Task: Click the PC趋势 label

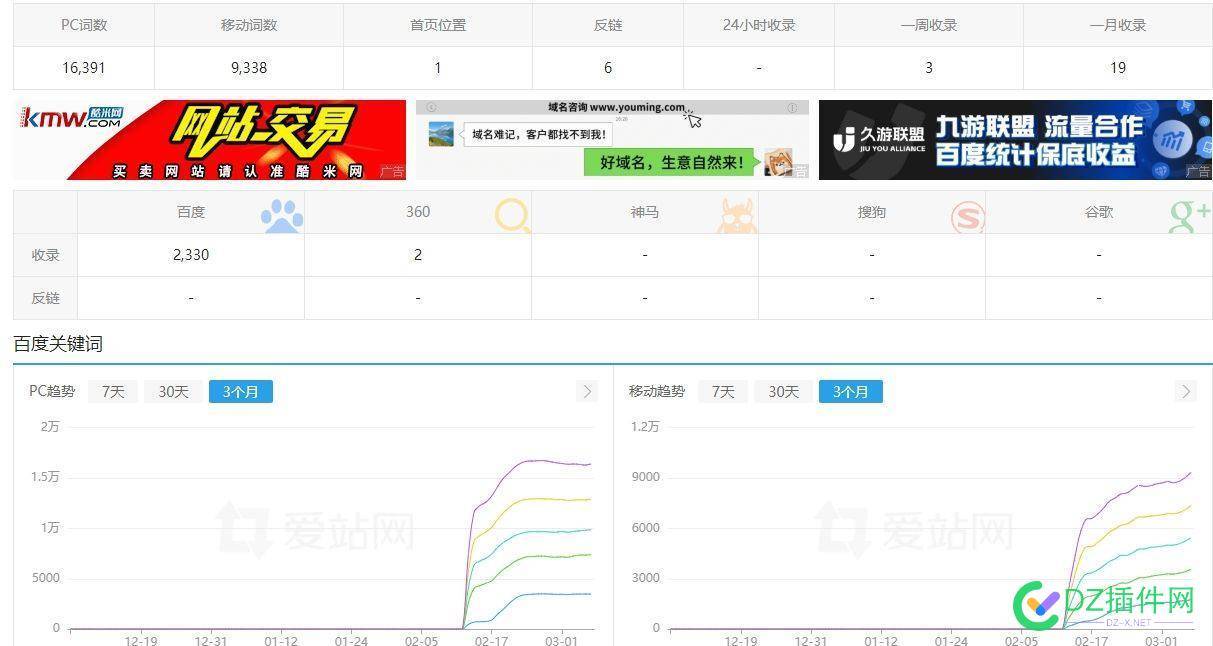Action: coord(52,391)
